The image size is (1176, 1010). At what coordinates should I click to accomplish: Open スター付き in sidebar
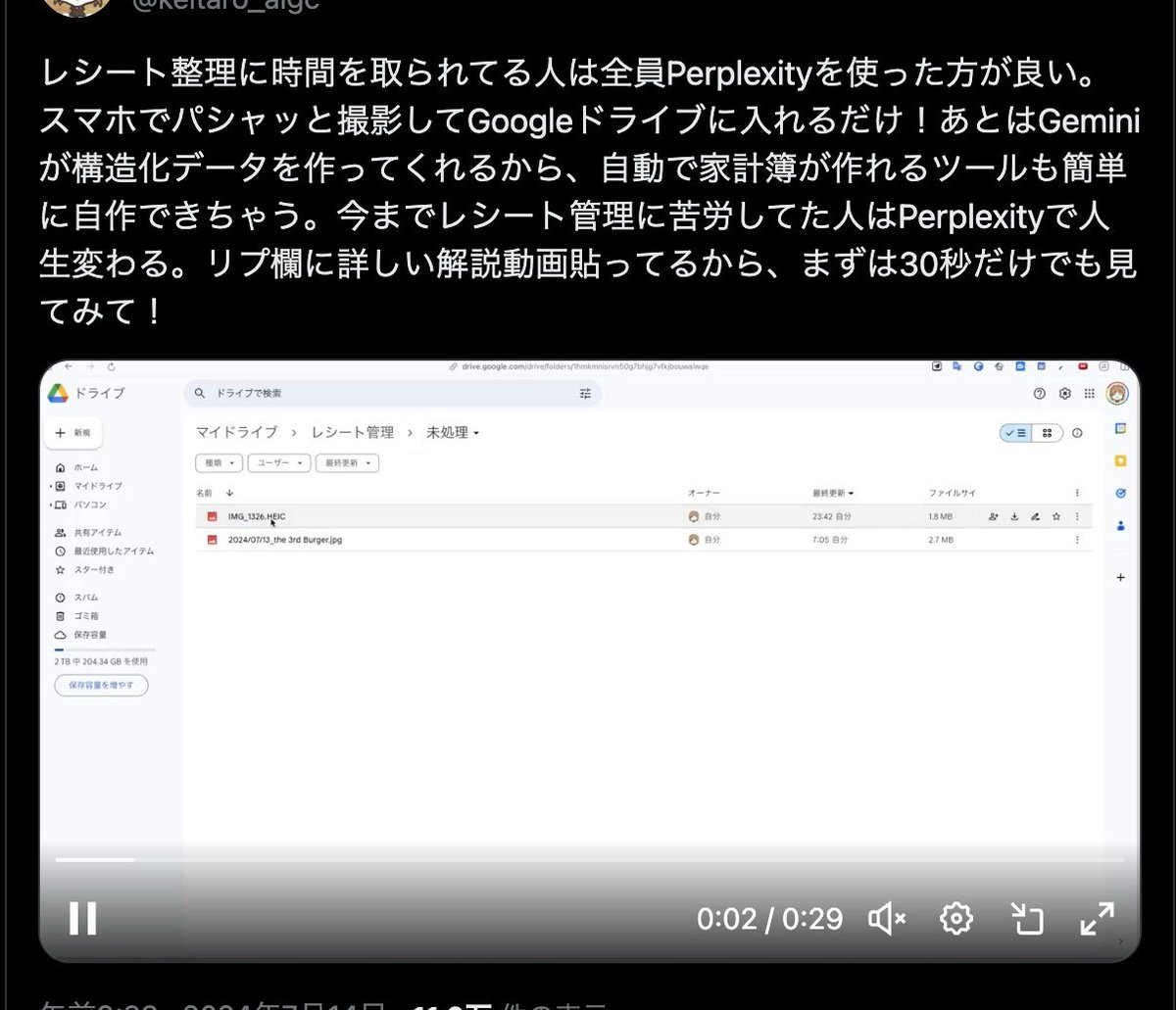pos(86,569)
